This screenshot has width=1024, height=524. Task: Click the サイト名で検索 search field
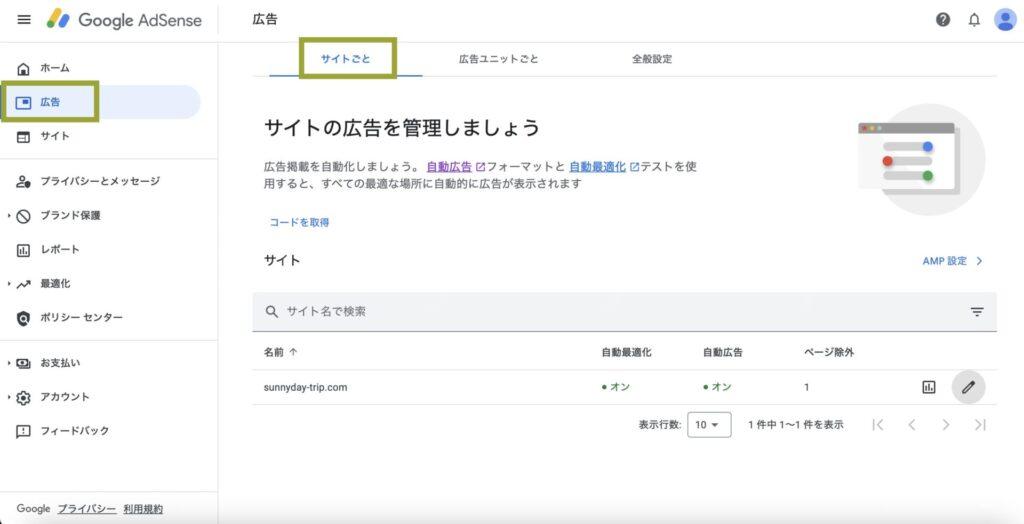[600, 312]
